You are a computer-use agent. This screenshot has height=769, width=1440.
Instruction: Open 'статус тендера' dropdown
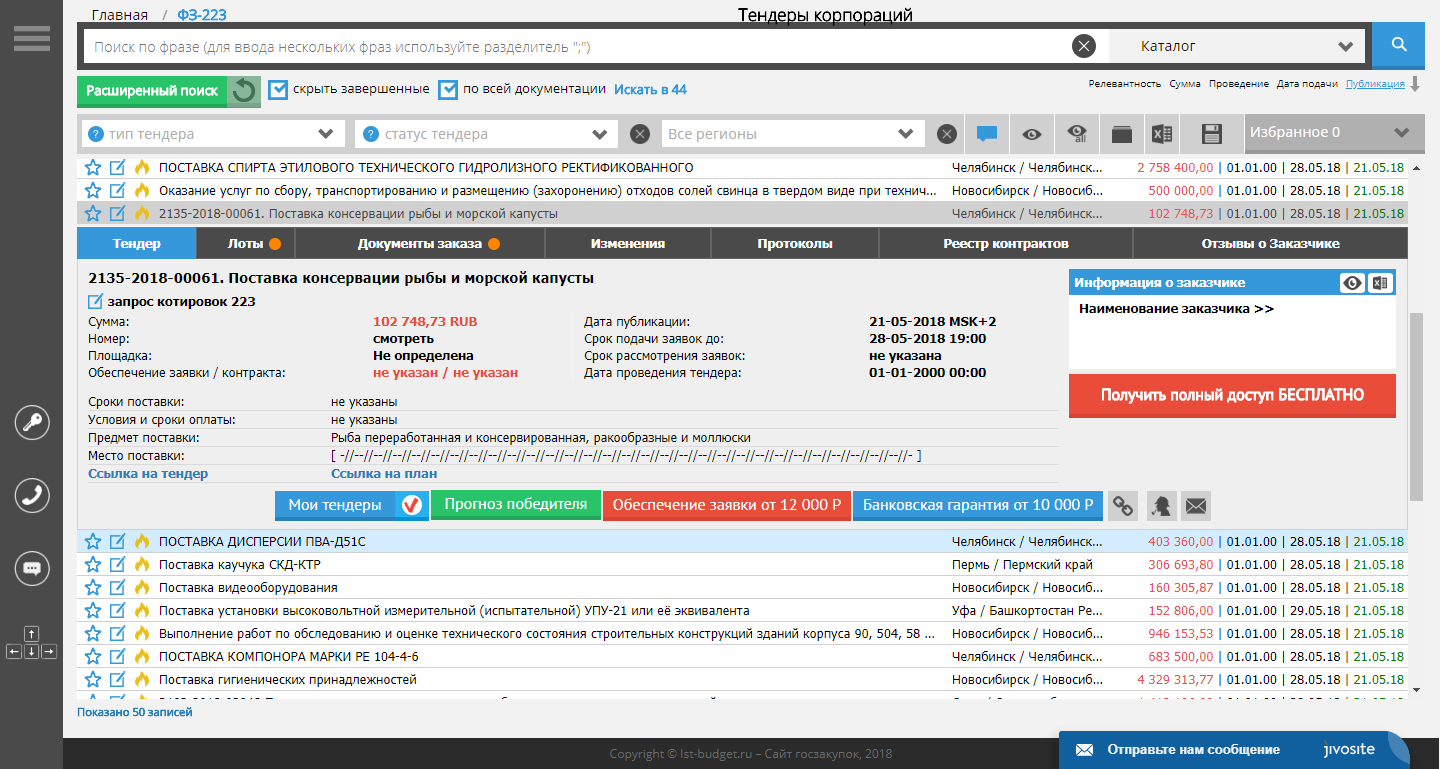487,134
